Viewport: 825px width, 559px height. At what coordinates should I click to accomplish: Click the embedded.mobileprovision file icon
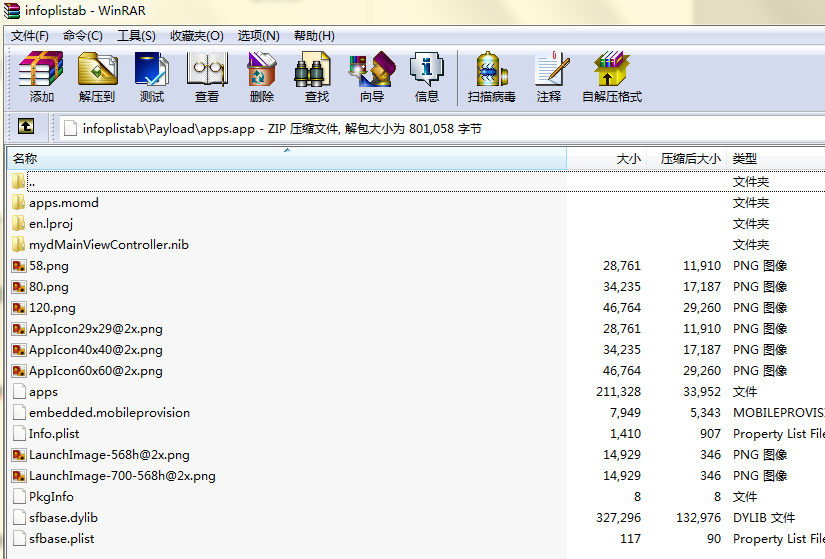click(x=19, y=413)
